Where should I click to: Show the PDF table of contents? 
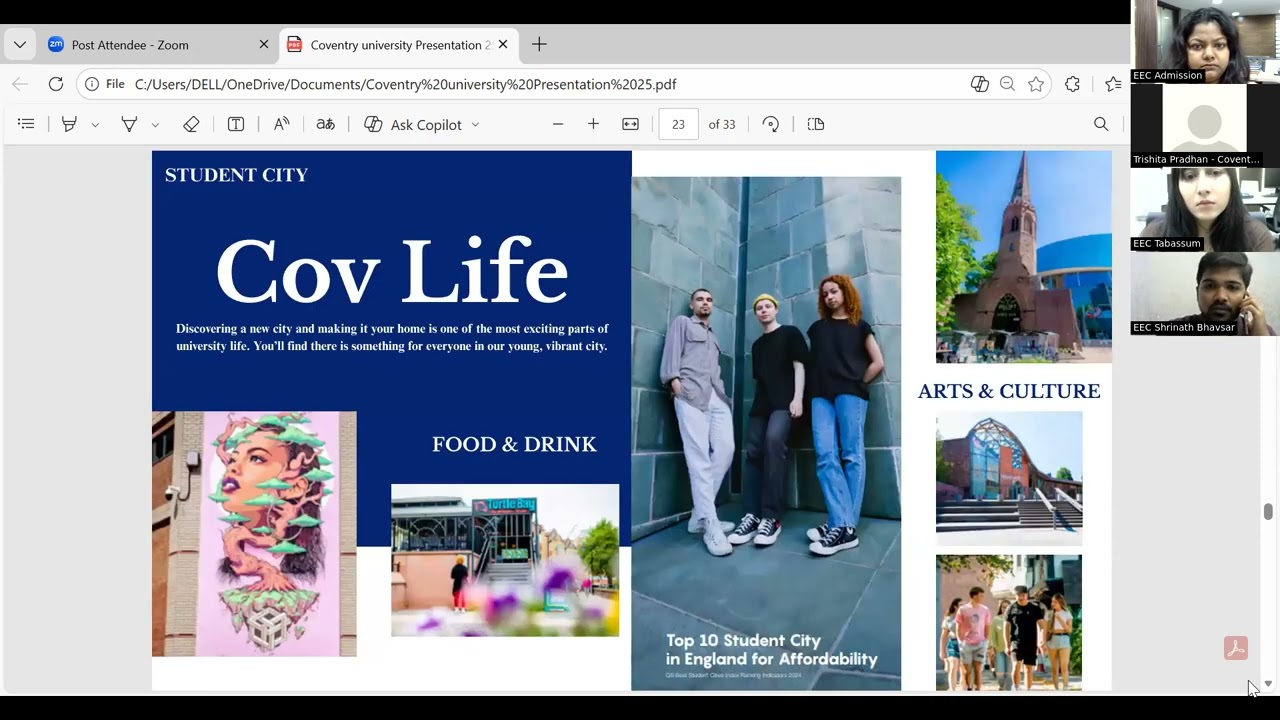pos(26,124)
